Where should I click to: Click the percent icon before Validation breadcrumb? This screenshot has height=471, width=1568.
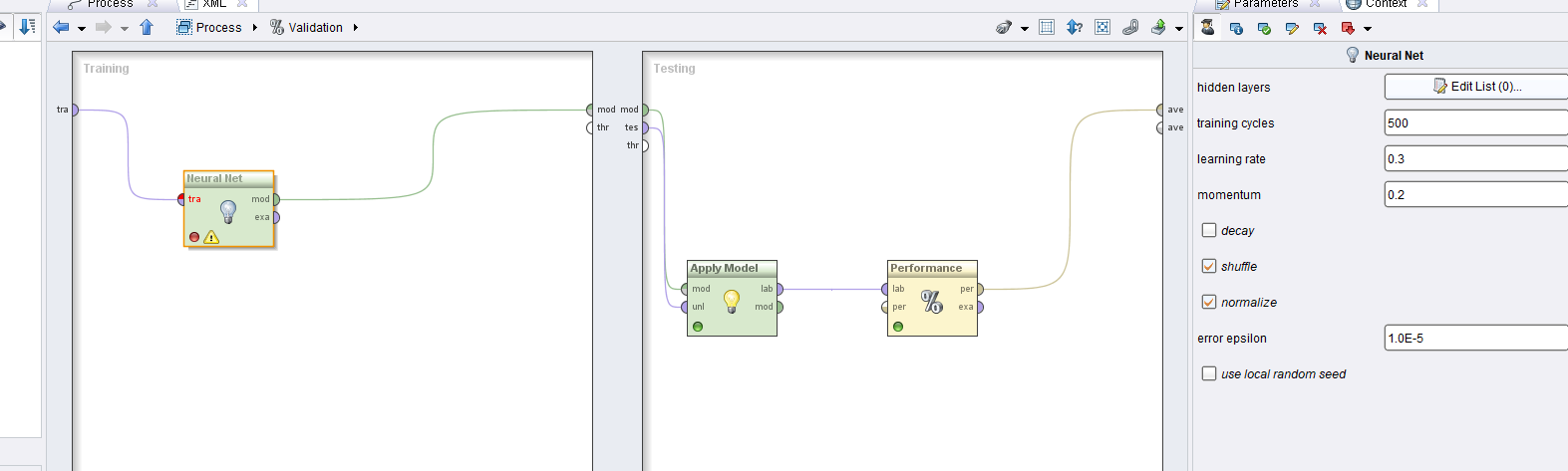[277, 27]
